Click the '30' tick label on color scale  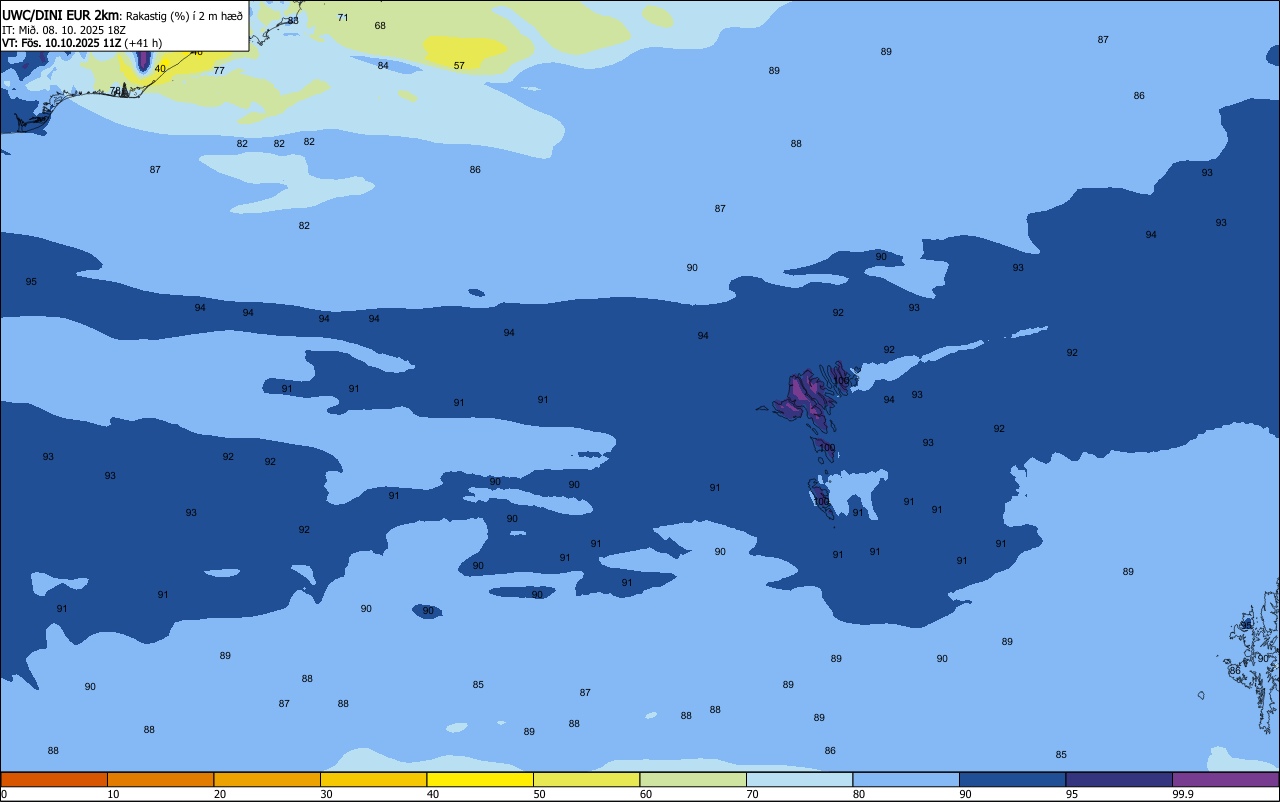point(326,794)
